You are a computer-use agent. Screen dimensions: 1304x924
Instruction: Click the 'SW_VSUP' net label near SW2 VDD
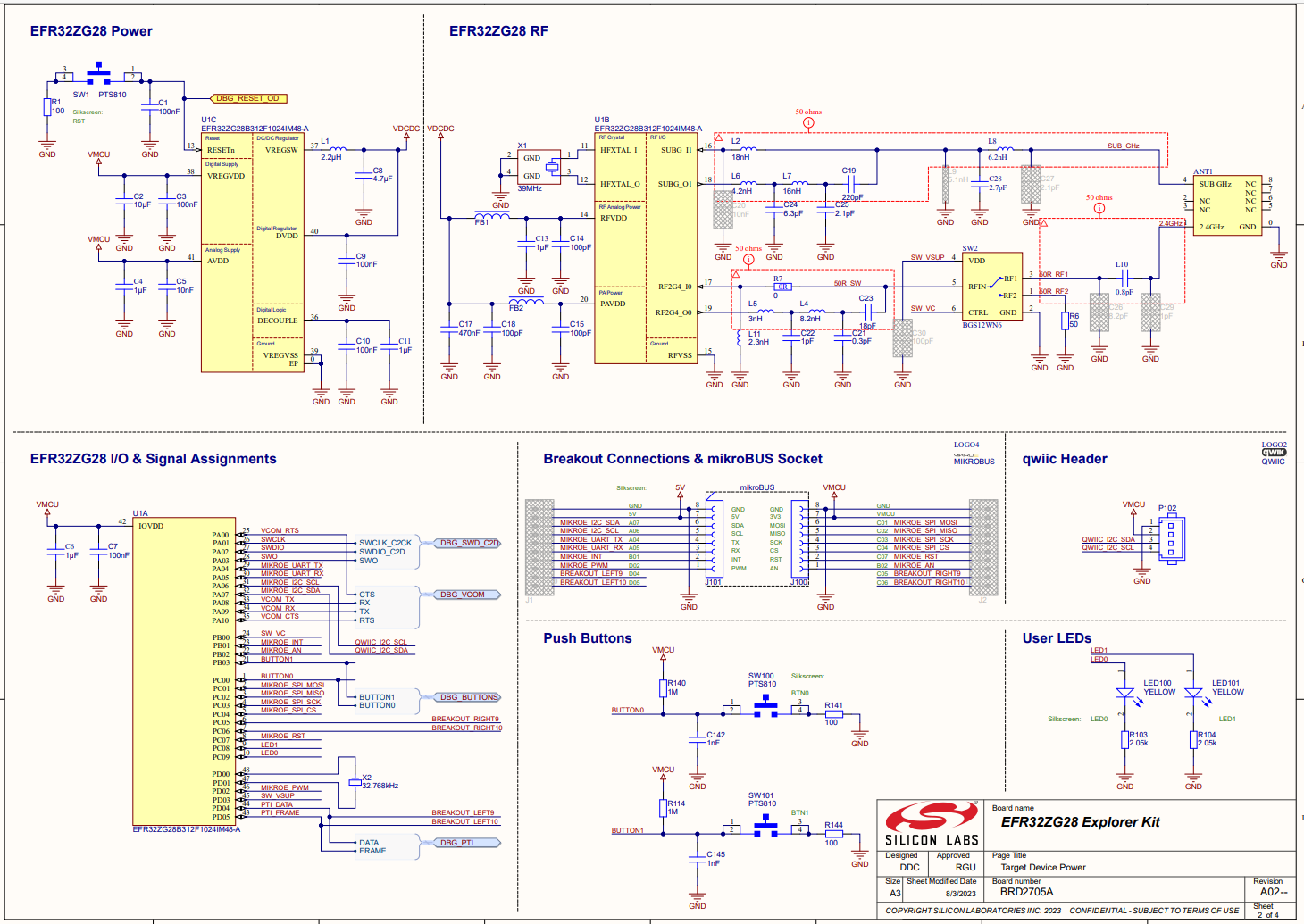pos(927,257)
